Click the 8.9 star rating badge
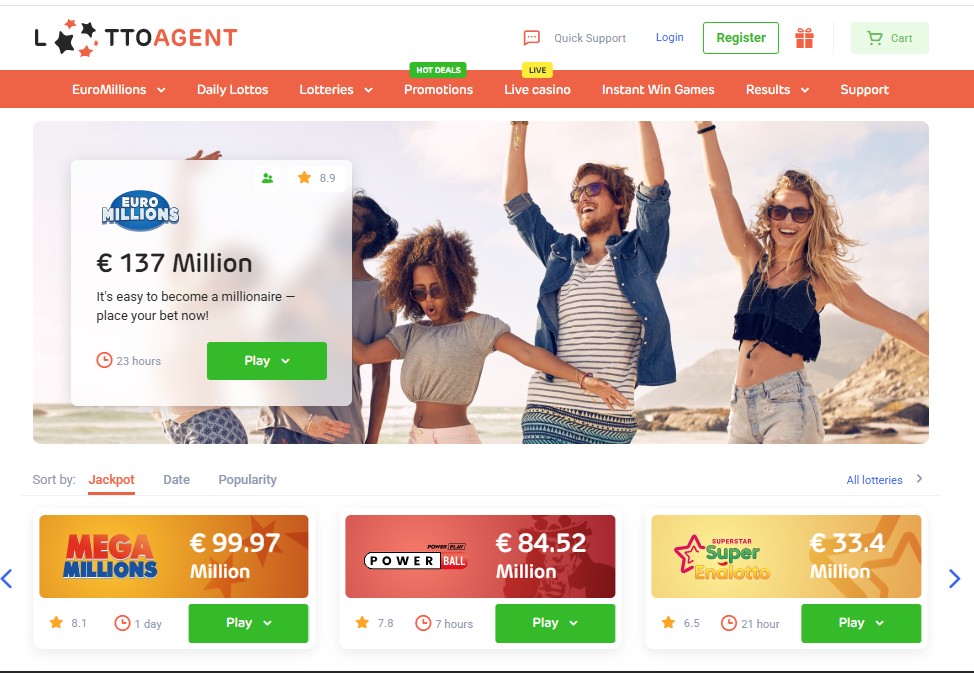Viewport: 974px width, 673px height. click(x=317, y=178)
